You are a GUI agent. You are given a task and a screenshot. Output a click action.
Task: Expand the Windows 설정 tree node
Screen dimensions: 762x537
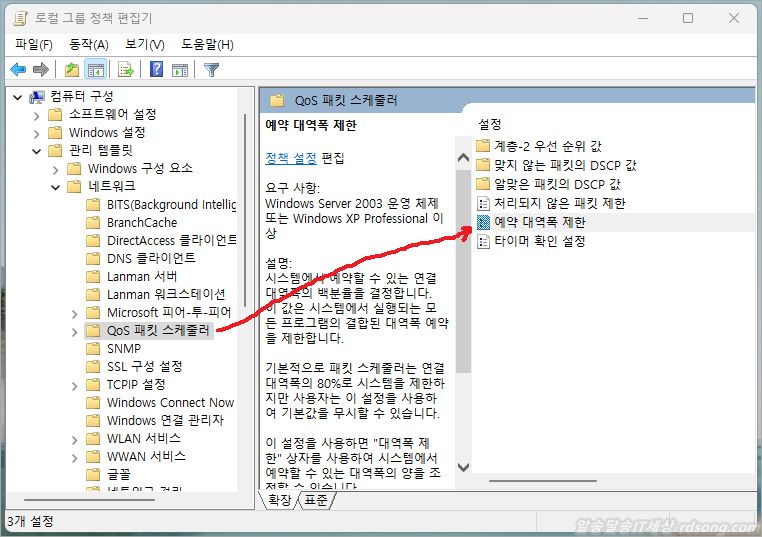click(x=38, y=133)
